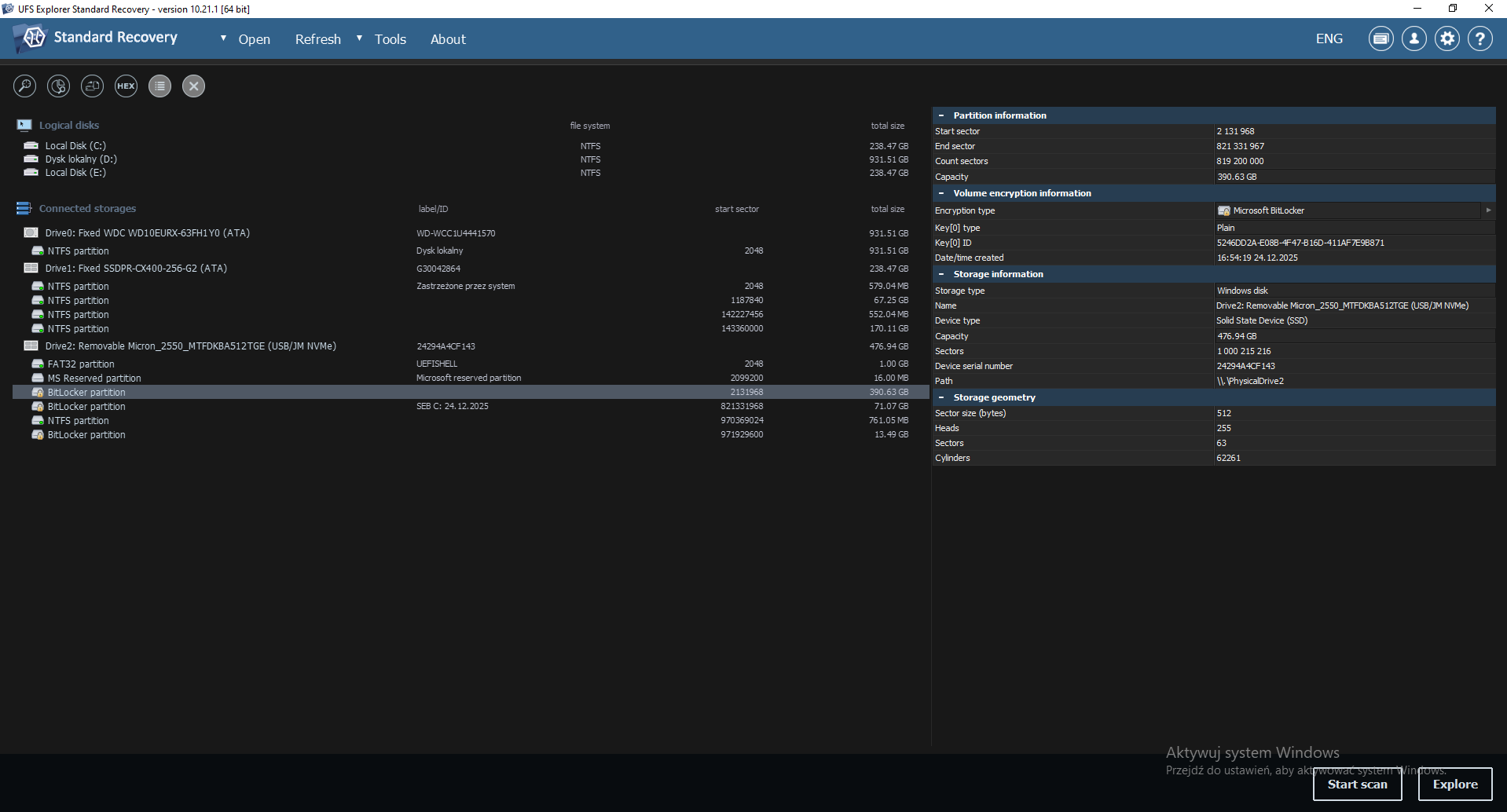This screenshot has width=1507, height=812.
Task: Click the Sectors value 1 000 215 216
Action: pos(1244,352)
